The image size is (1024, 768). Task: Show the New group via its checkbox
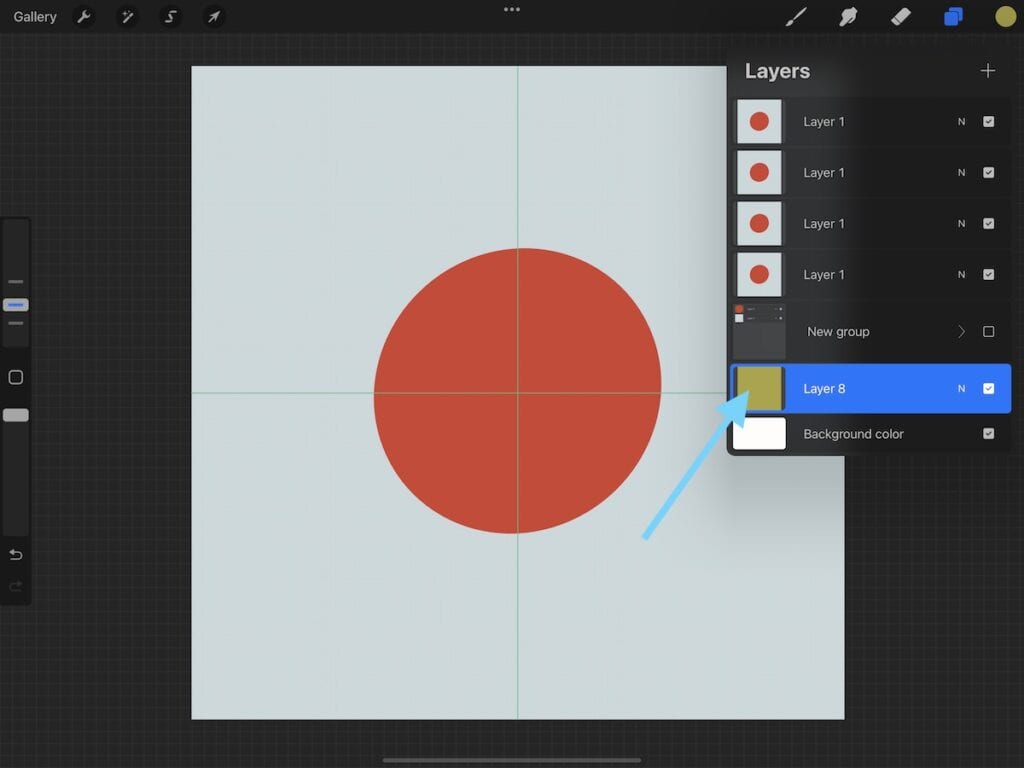click(x=988, y=332)
